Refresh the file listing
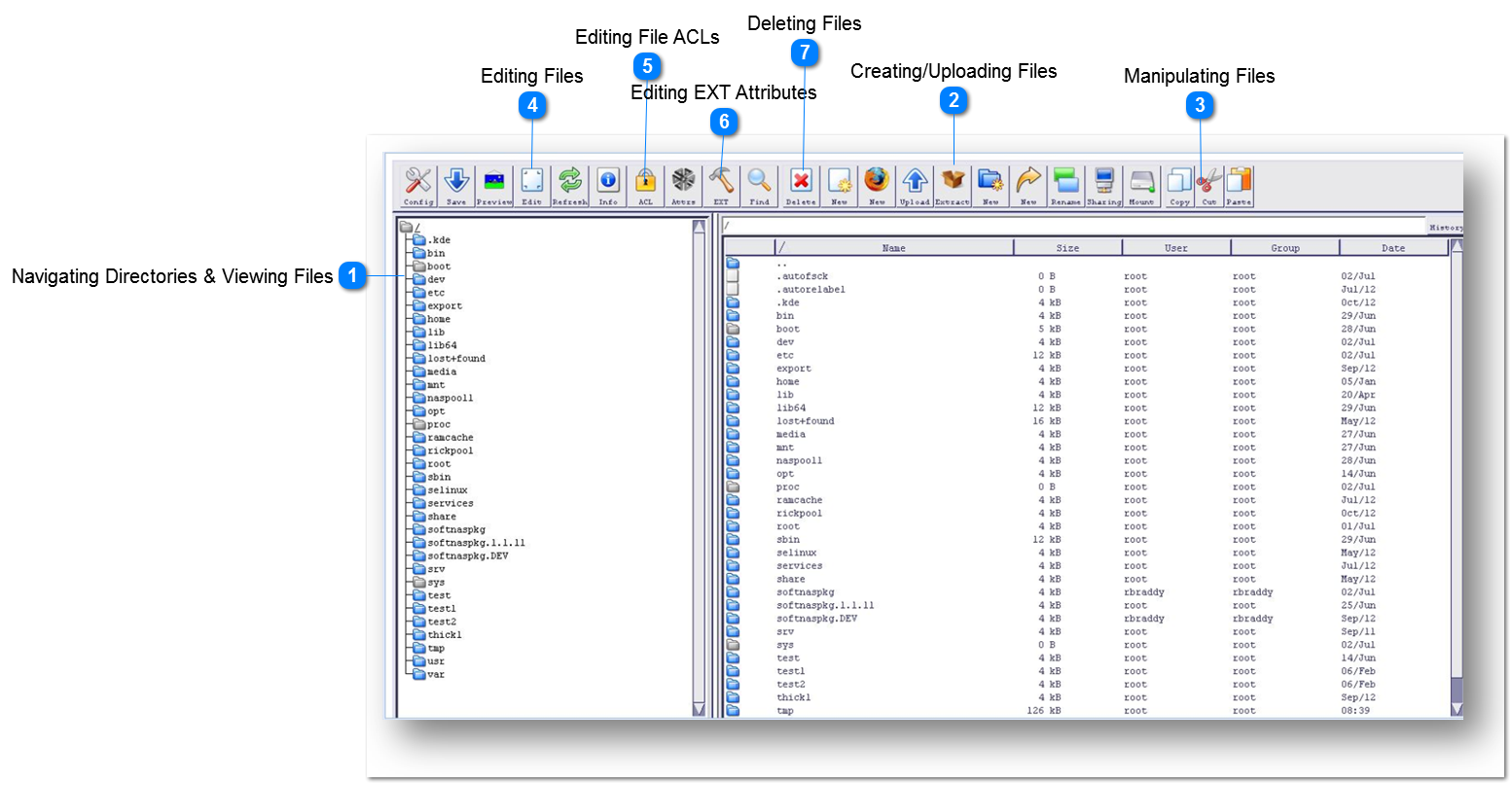The width and height of the screenshot is (1512, 785). point(570,185)
